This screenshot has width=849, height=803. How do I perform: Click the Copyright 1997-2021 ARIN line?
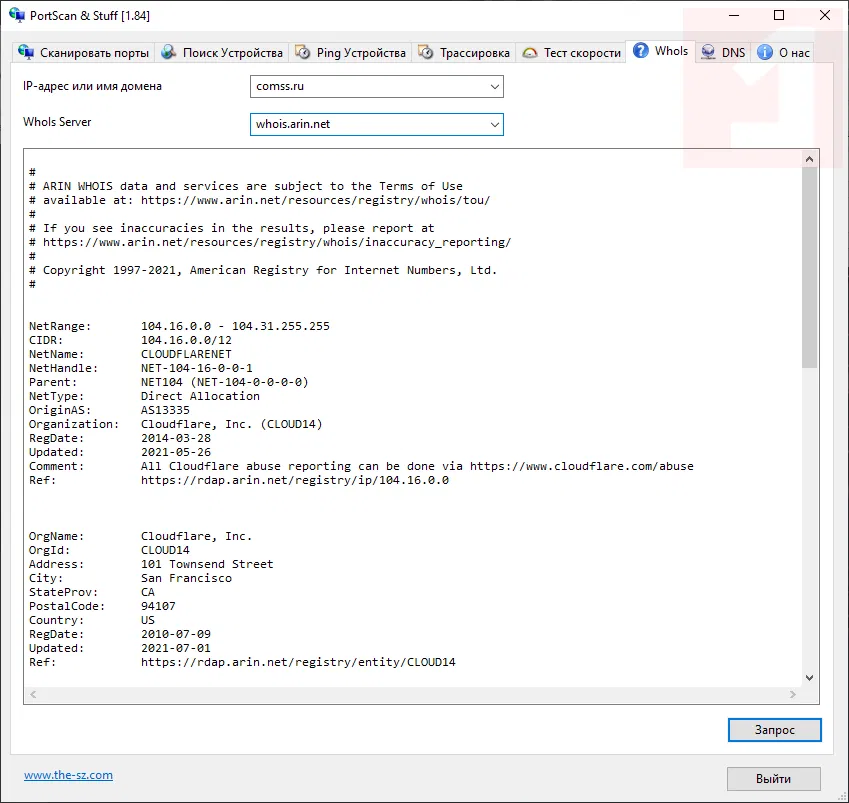point(263,270)
